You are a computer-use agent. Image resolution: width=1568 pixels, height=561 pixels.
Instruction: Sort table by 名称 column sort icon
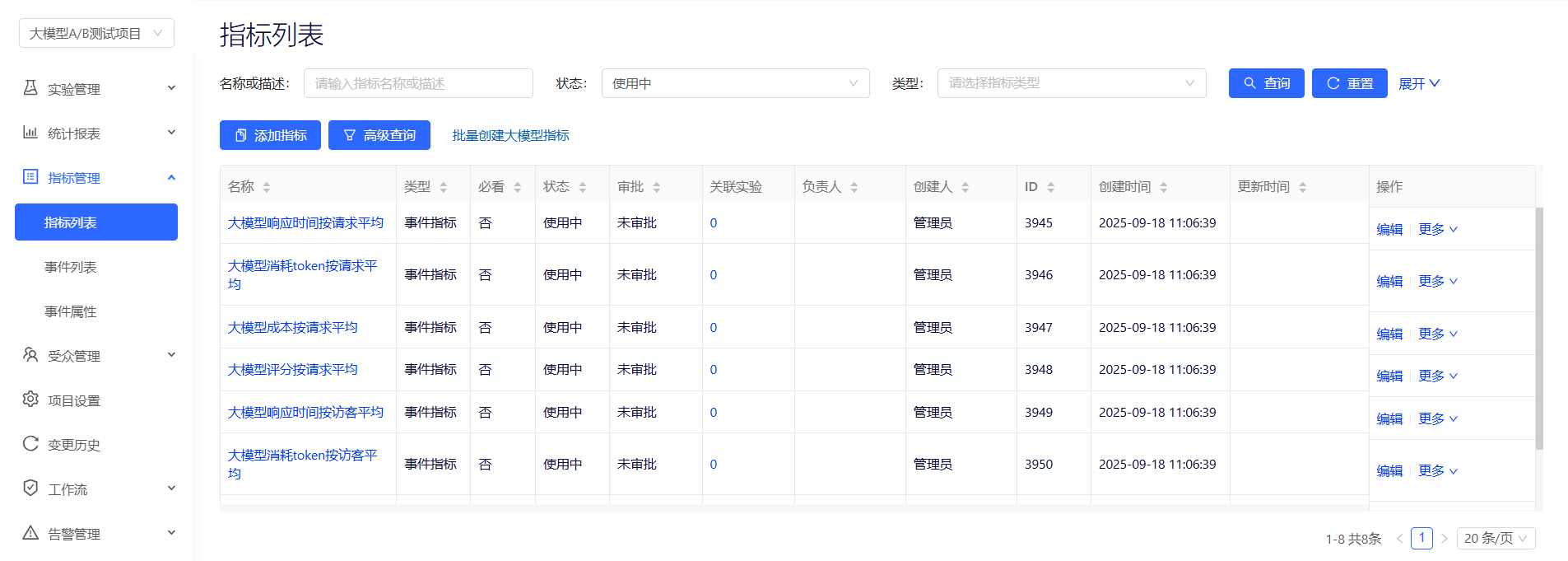pos(267,188)
